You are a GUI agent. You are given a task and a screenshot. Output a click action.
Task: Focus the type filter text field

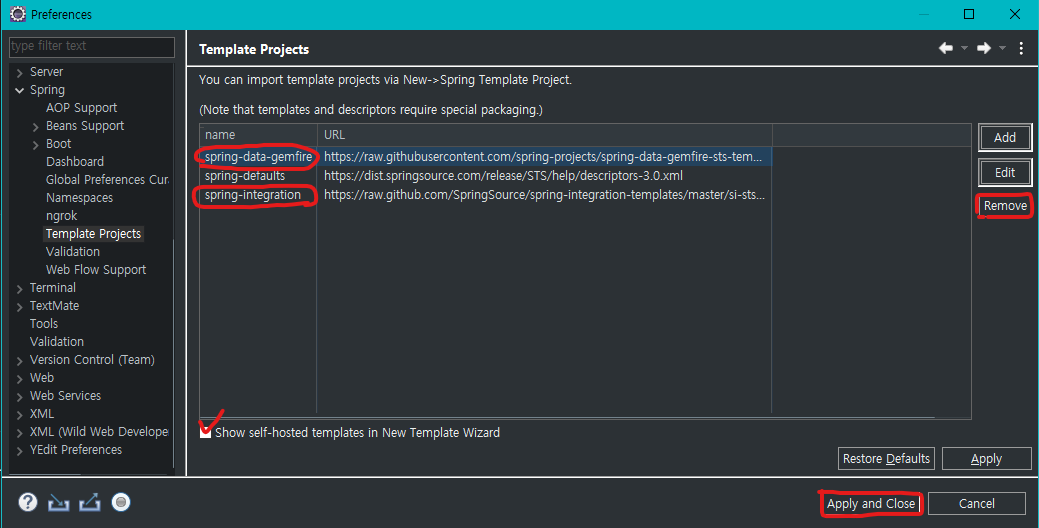point(92,46)
